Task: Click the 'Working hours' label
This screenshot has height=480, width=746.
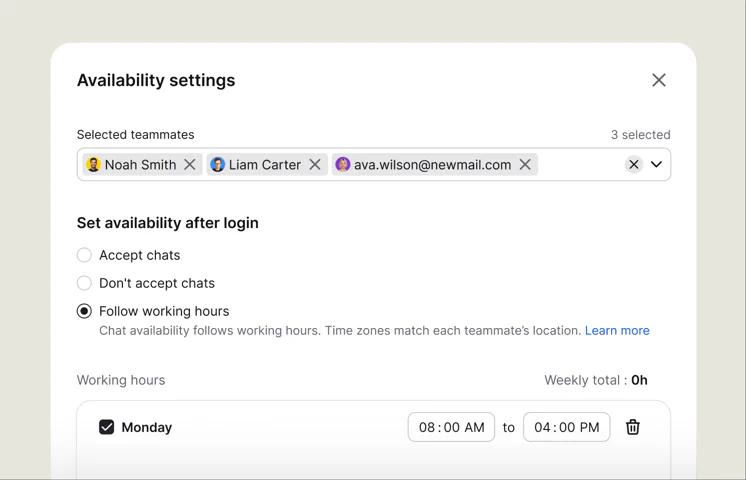Action: click(x=121, y=380)
